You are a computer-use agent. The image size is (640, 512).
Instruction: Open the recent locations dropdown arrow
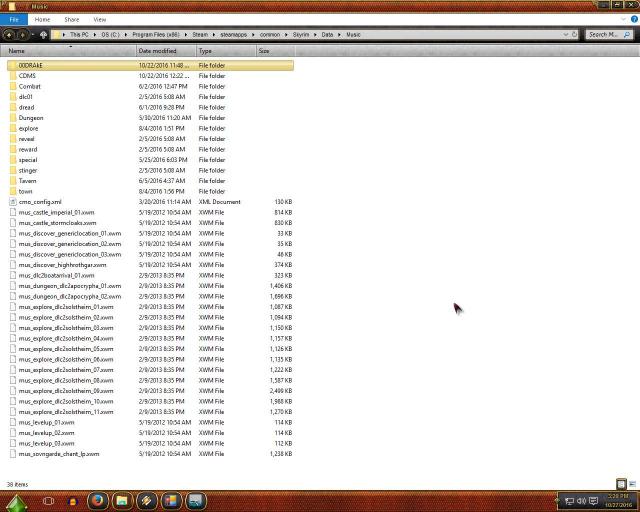(x=33, y=35)
